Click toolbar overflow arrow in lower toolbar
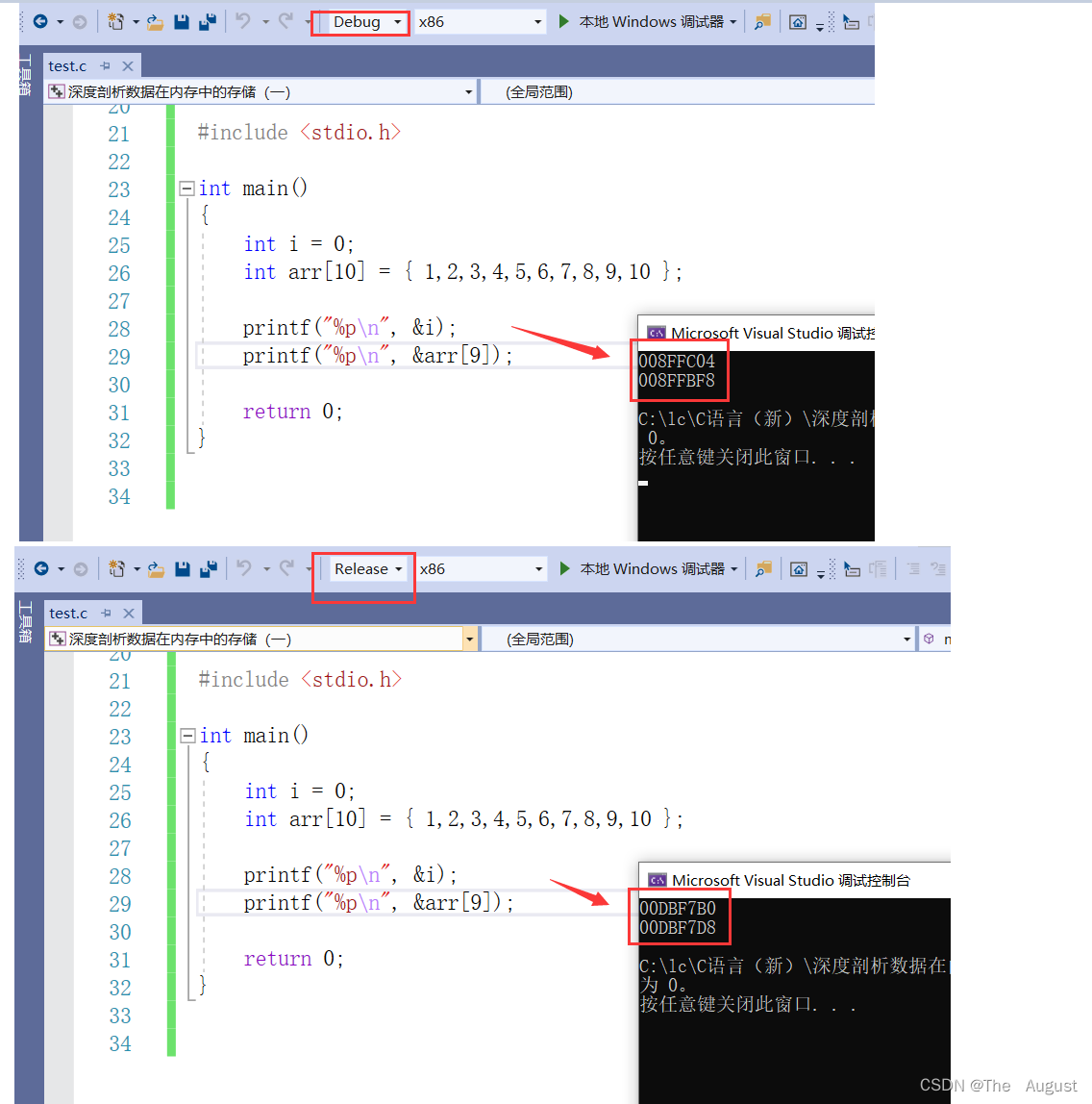Image resolution: width=1092 pixels, height=1104 pixels. pos(820,574)
